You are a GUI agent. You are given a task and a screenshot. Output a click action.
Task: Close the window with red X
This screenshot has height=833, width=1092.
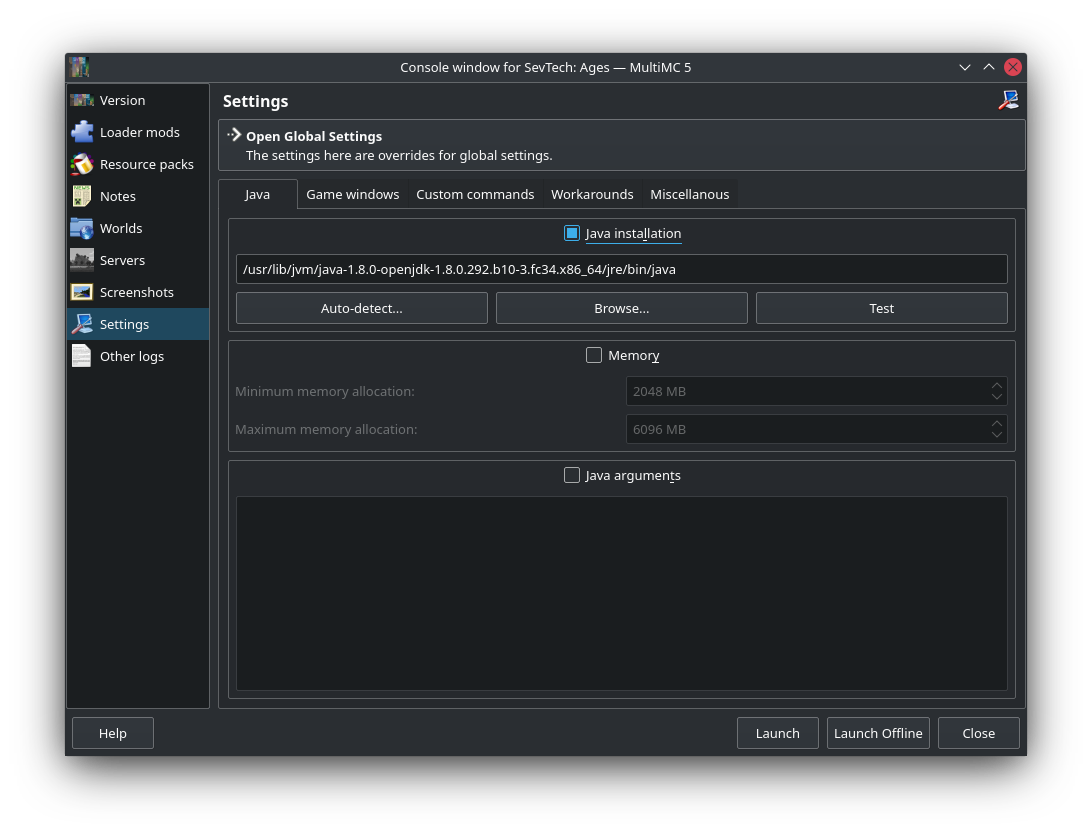[1013, 67]
